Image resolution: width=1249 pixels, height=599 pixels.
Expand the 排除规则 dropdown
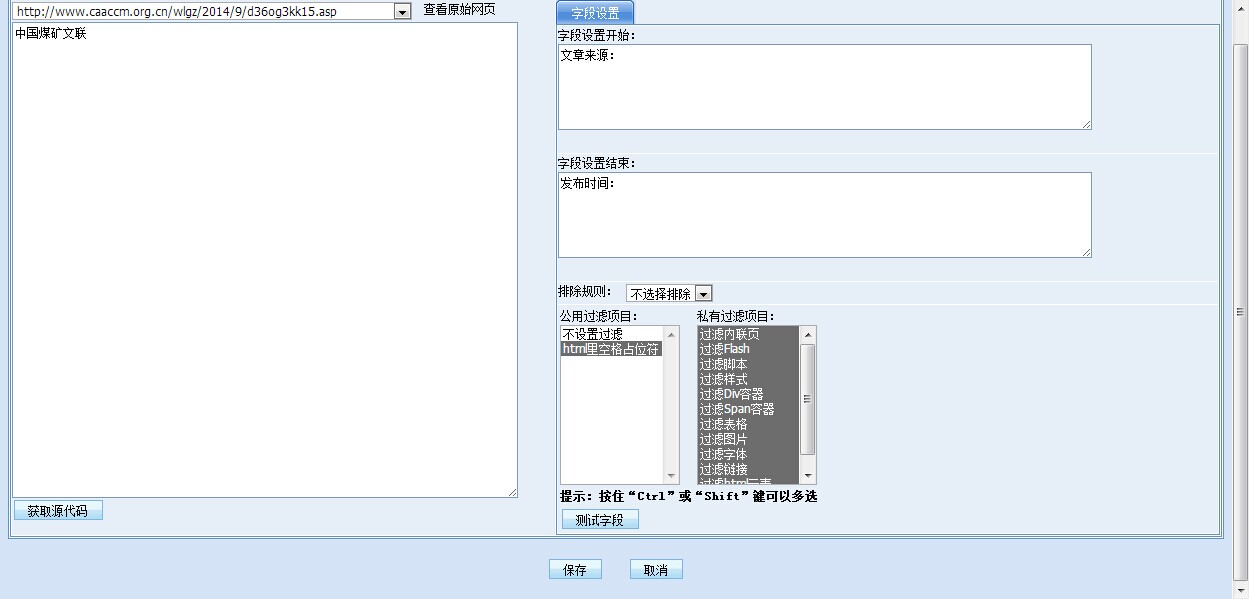[x=703, y=294]
